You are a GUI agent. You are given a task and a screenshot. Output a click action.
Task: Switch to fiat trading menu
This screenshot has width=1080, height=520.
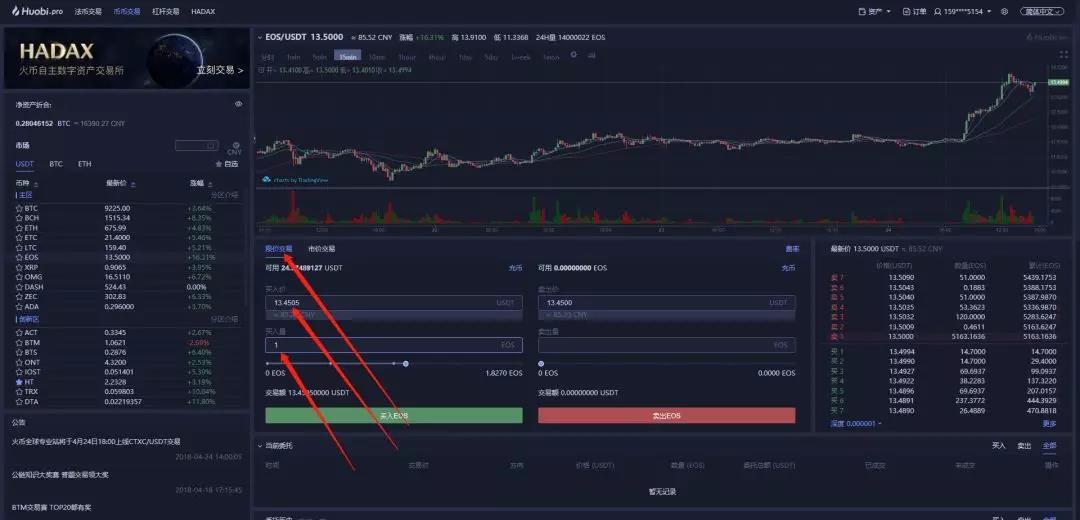click(x=87, y=12)
